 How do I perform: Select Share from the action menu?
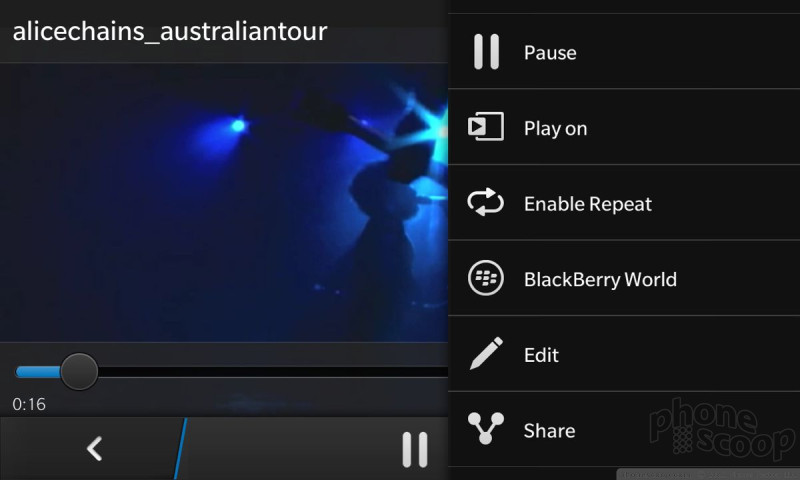[624, 429]
